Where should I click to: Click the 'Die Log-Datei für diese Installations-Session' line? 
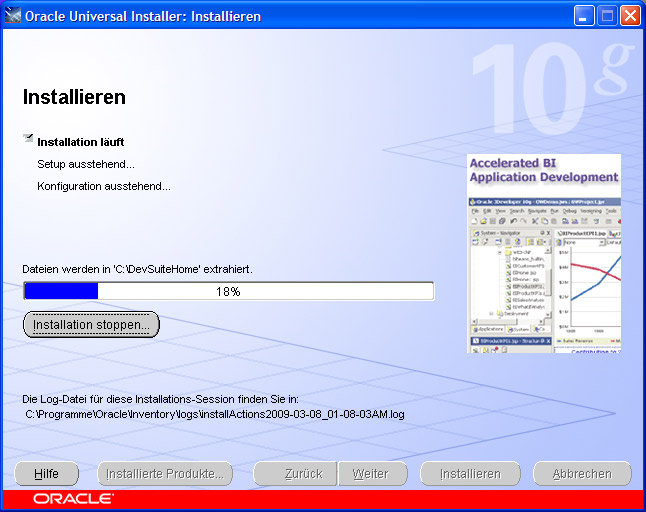click(160, 399)
